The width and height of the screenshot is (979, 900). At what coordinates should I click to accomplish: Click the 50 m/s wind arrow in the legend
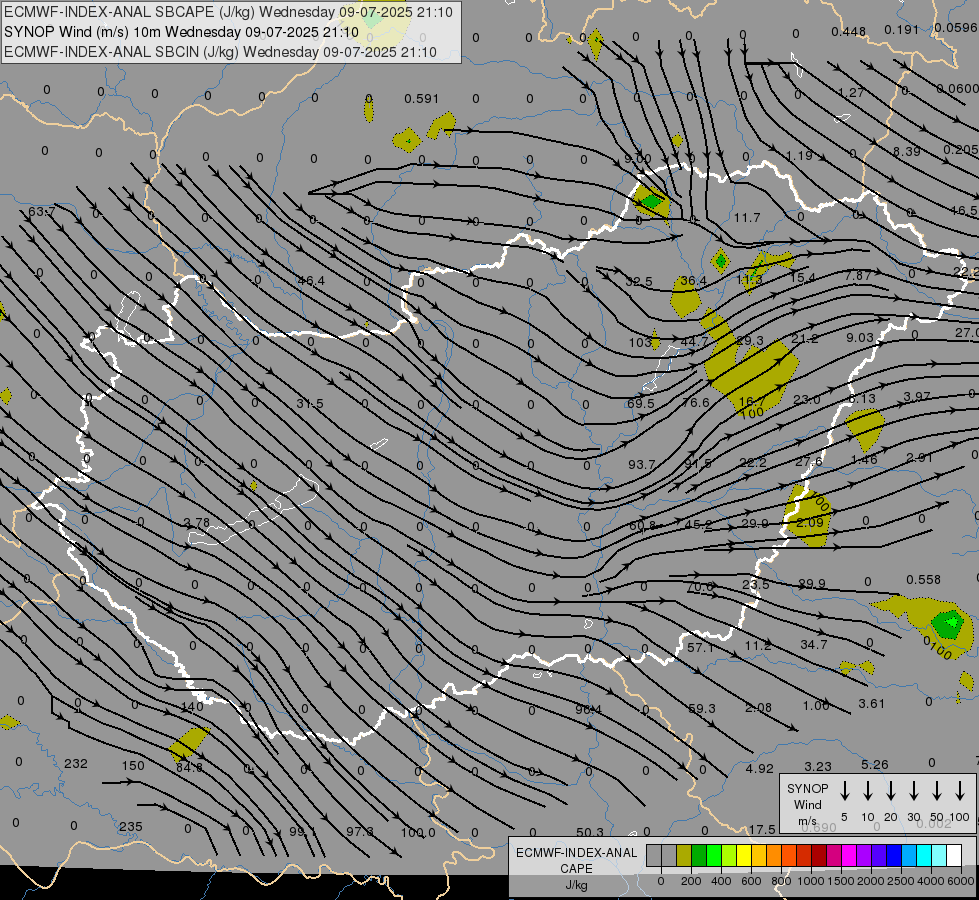point(937,791)
